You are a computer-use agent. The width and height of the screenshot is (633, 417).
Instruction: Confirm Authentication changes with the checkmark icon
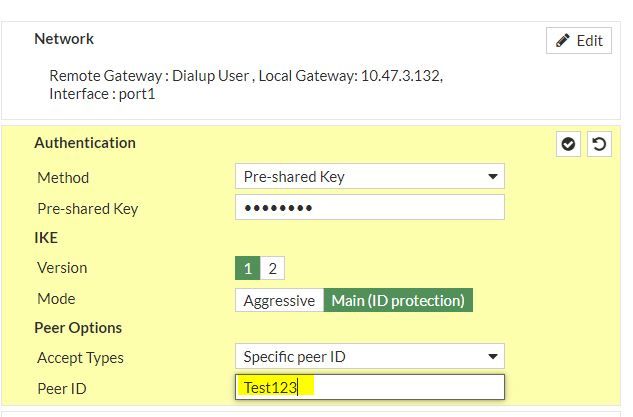coord(568,145)
